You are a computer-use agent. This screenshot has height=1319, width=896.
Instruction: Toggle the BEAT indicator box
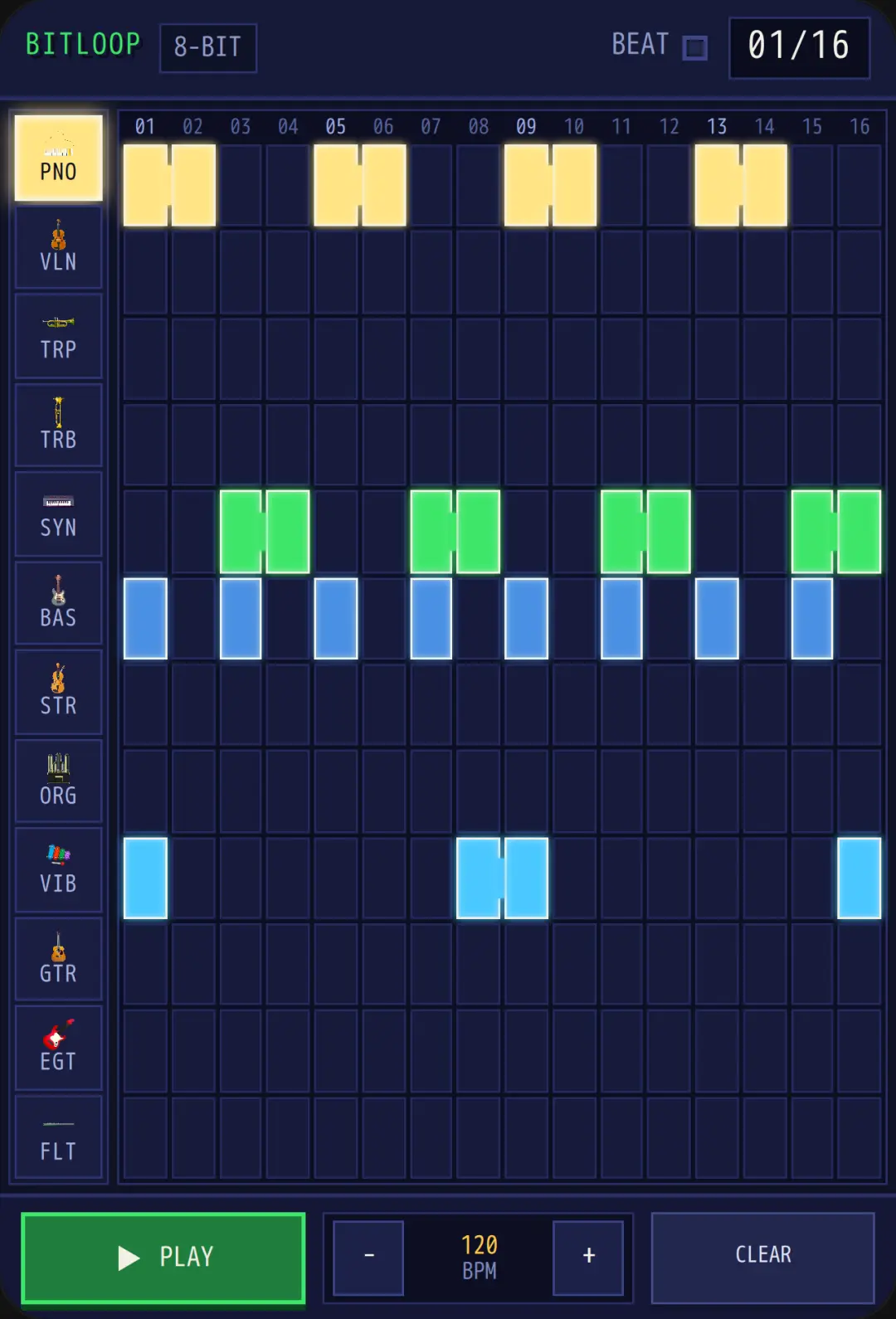tap(695, 47)
